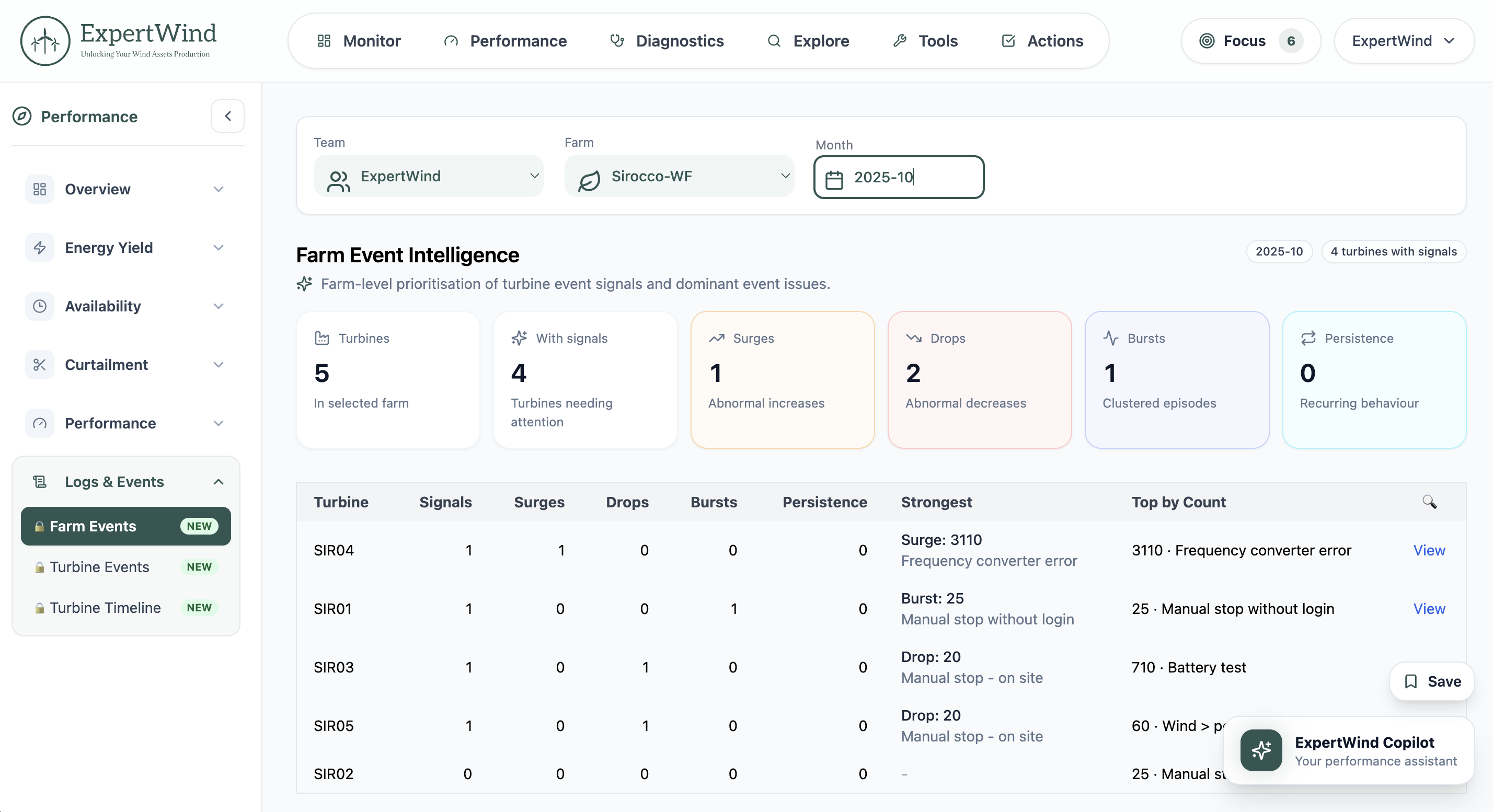Click the 2025-10 badge near heading
Viewport: 1493px width, 812px height.
[x=1279, y=251]
